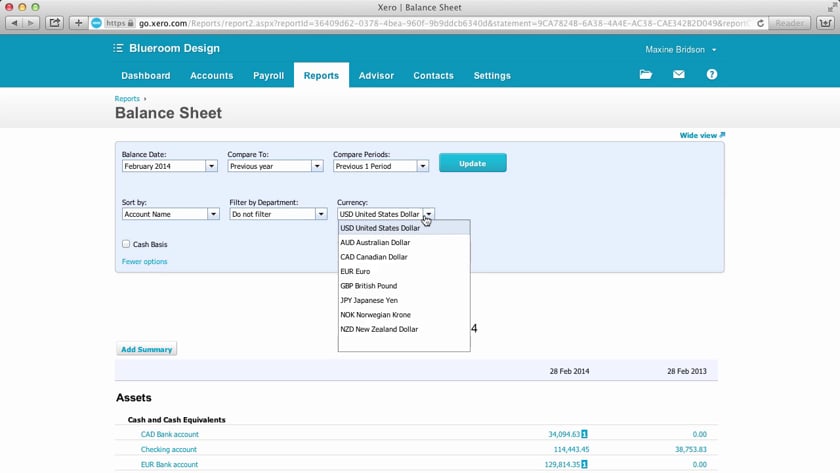Click the footnote marker beside 129,814.35
Image resolution: width=840 pixels, height=473 pixels.
(584, 464)
